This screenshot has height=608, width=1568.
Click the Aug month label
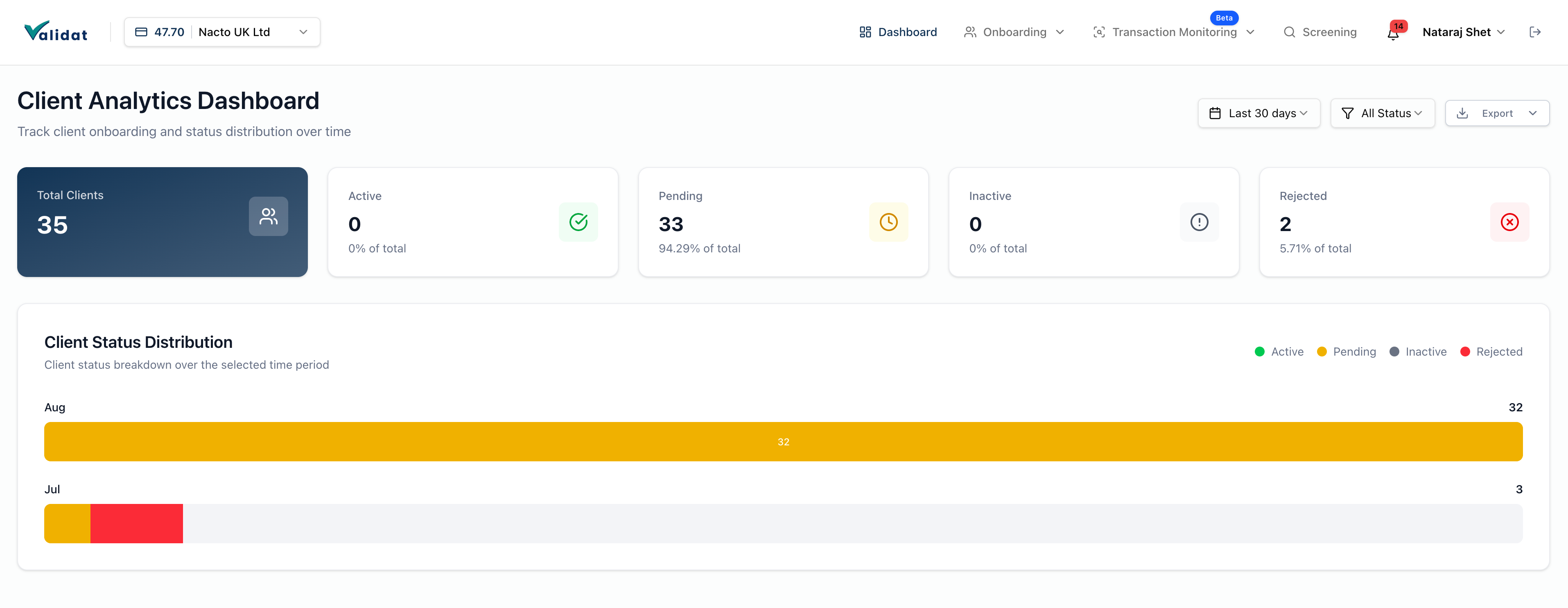(55, 408)
